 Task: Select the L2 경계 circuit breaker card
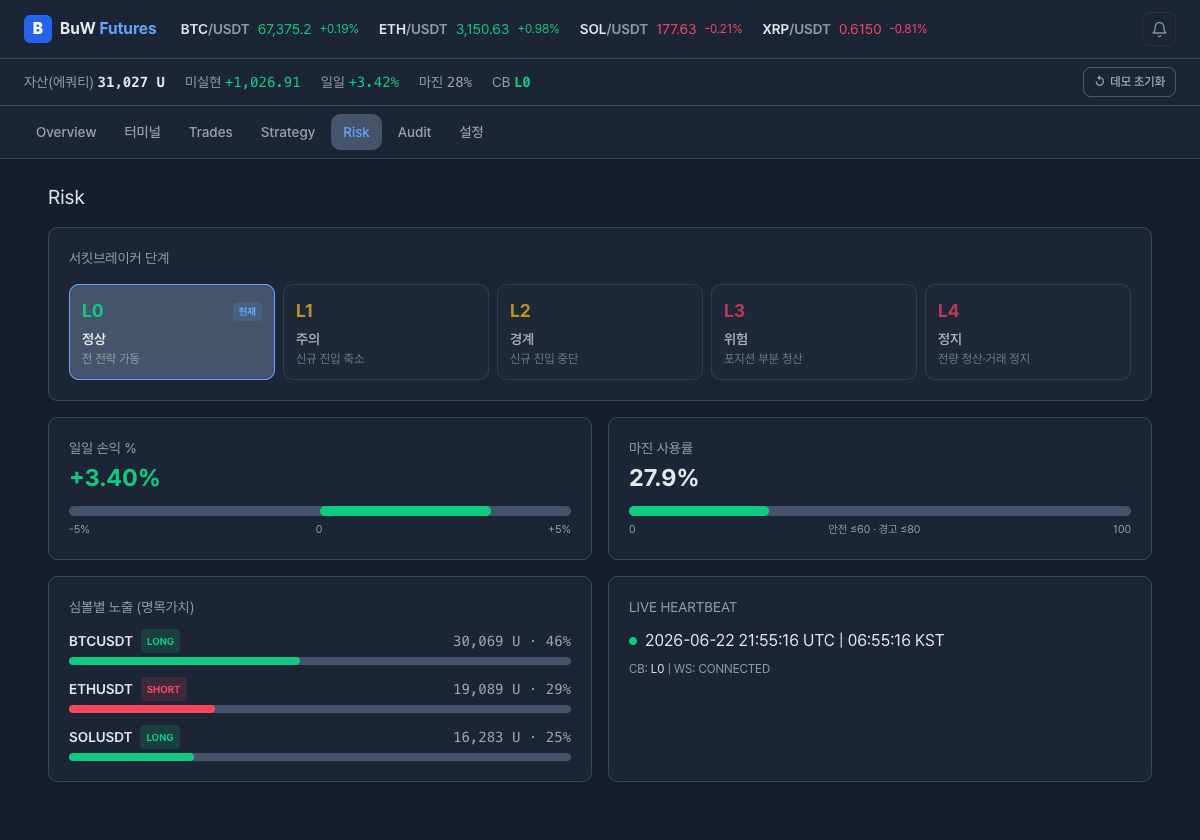coord(600,332)
